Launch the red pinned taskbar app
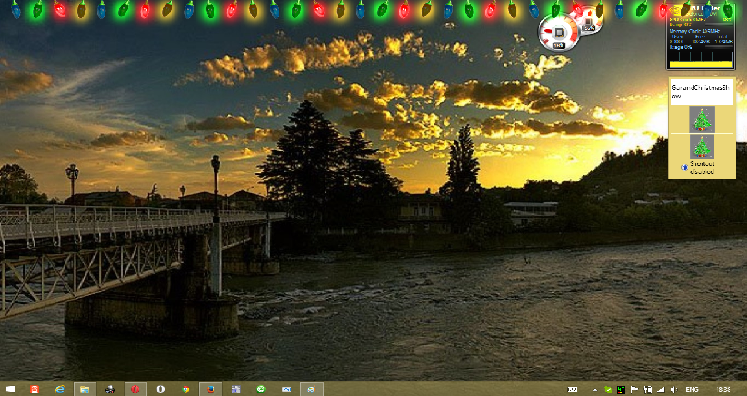747x396 pixels. tap(34, 389)
